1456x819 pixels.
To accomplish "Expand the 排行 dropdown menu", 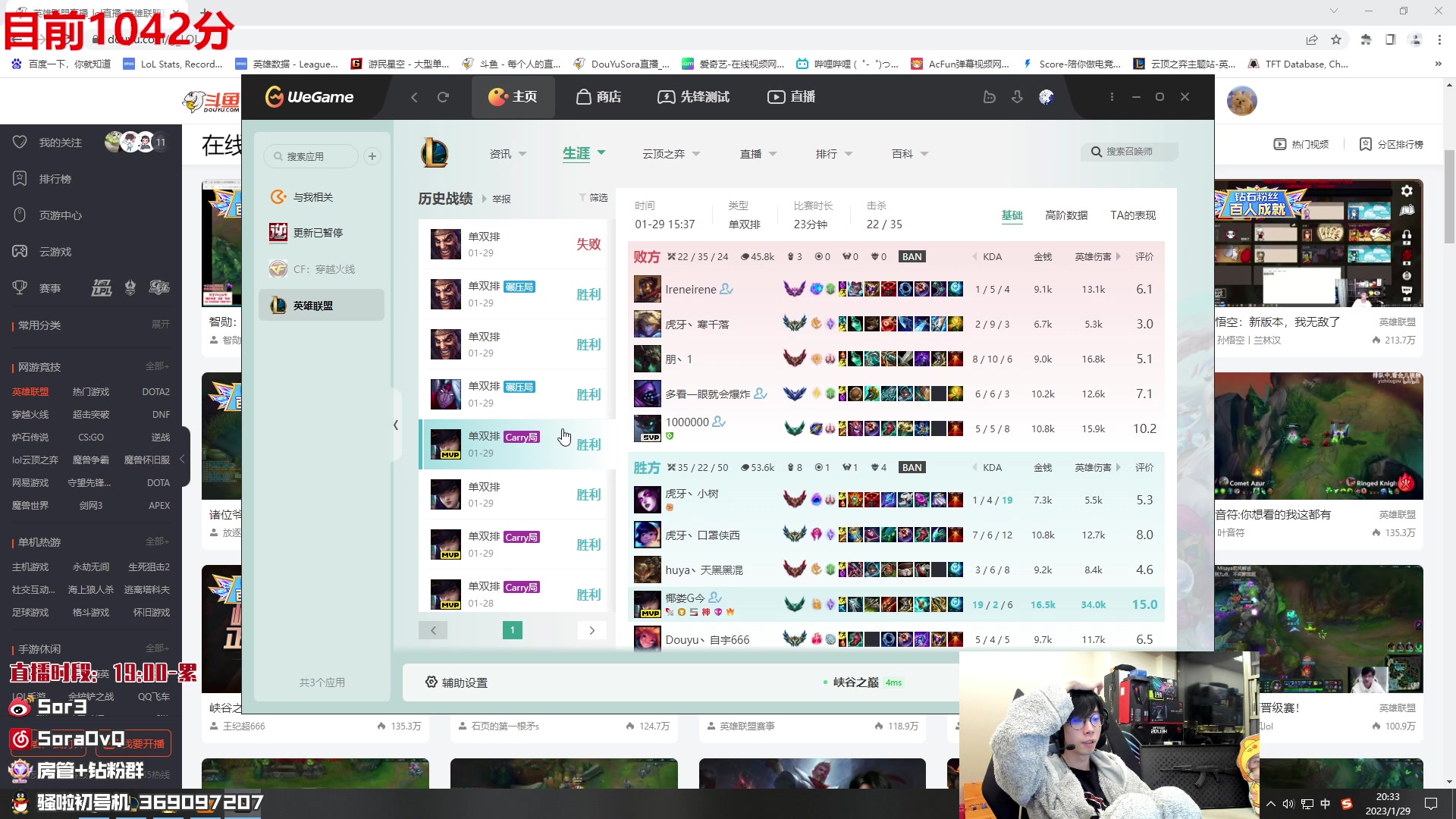I will (834, 154).
